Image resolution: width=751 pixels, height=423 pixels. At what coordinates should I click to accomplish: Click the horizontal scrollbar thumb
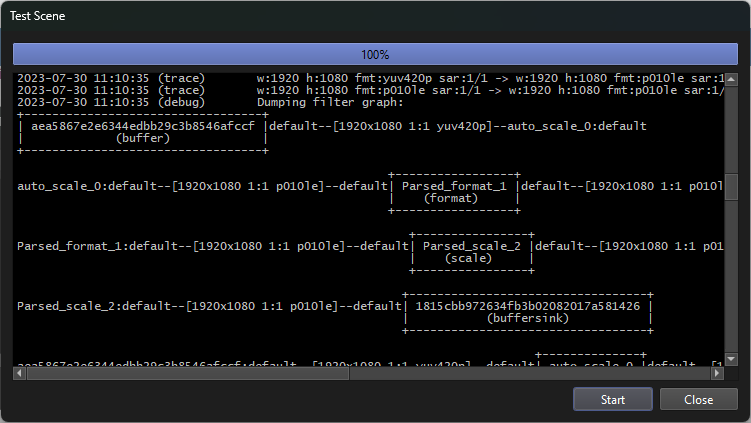pos(185,373)
